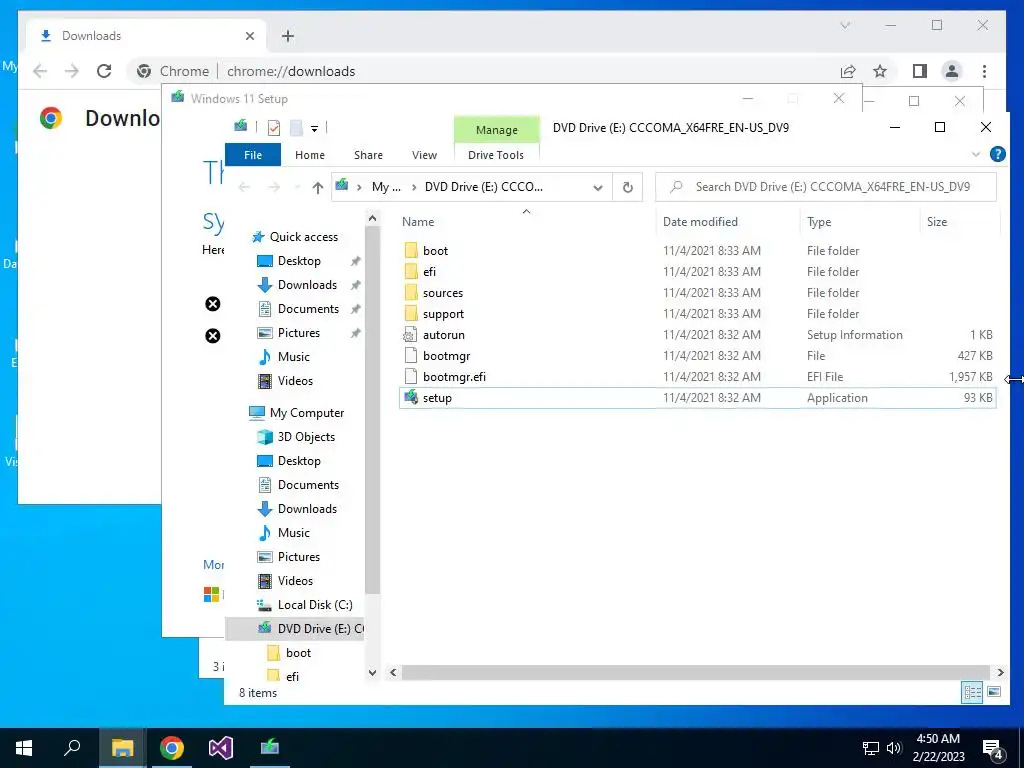Reload the Chrome downloads page
This screenshot has width=1024, height=768.
[104, 71]
